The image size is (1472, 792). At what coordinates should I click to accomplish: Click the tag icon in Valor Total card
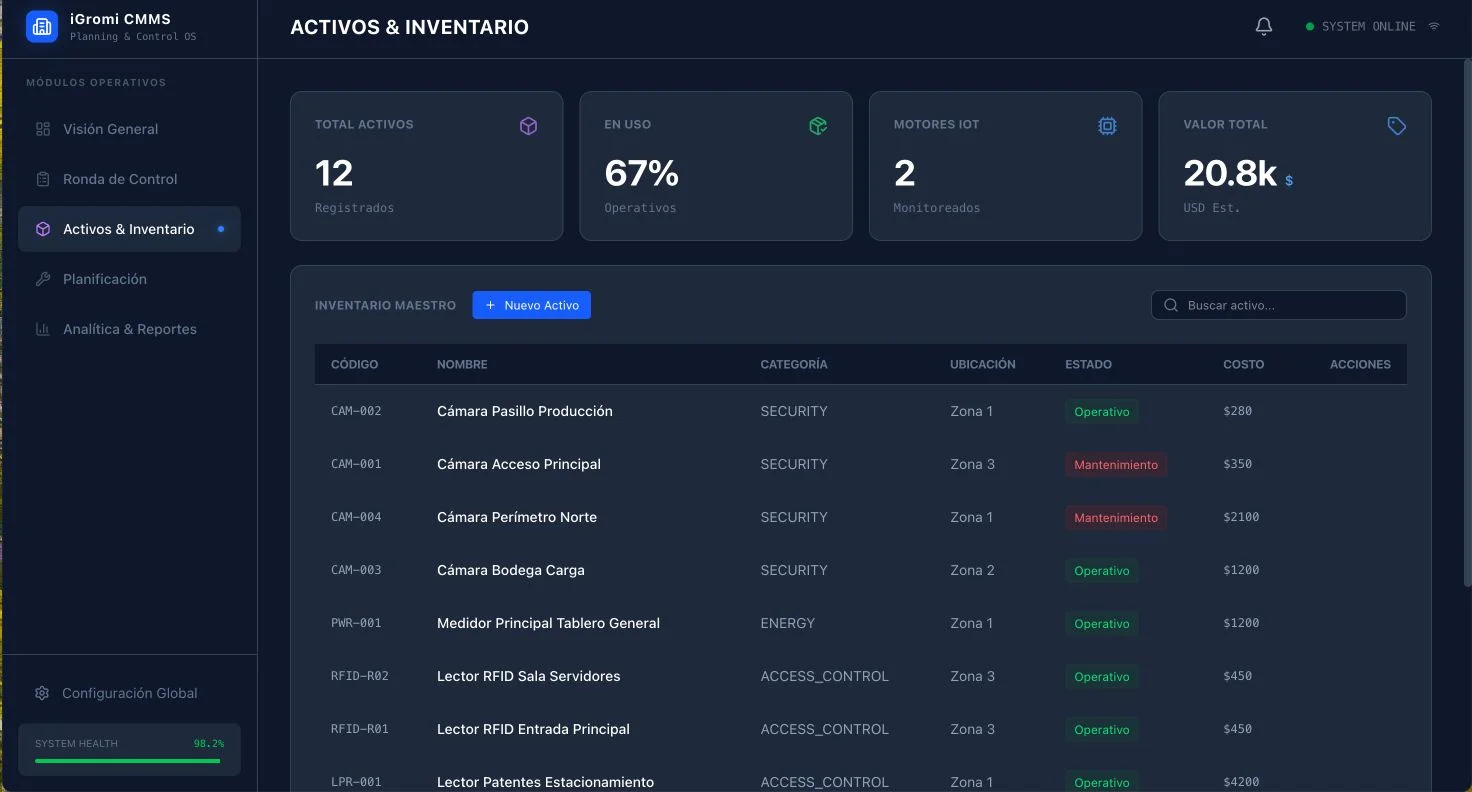click(x=1397, y=126)
